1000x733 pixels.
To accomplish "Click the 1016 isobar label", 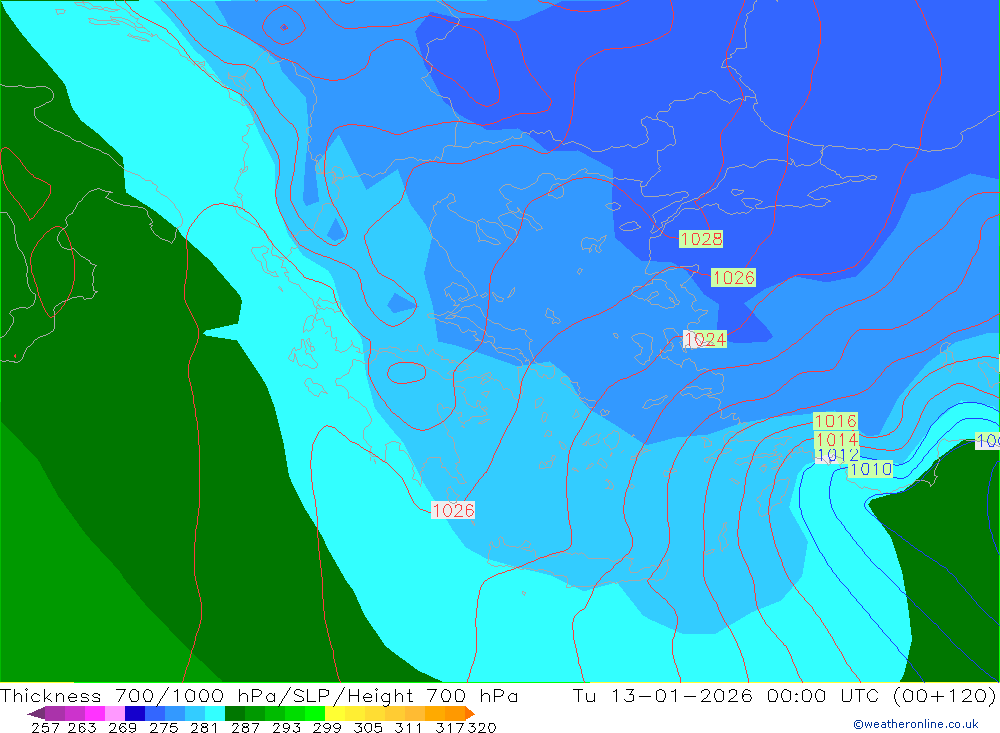I will click(835, 421).
